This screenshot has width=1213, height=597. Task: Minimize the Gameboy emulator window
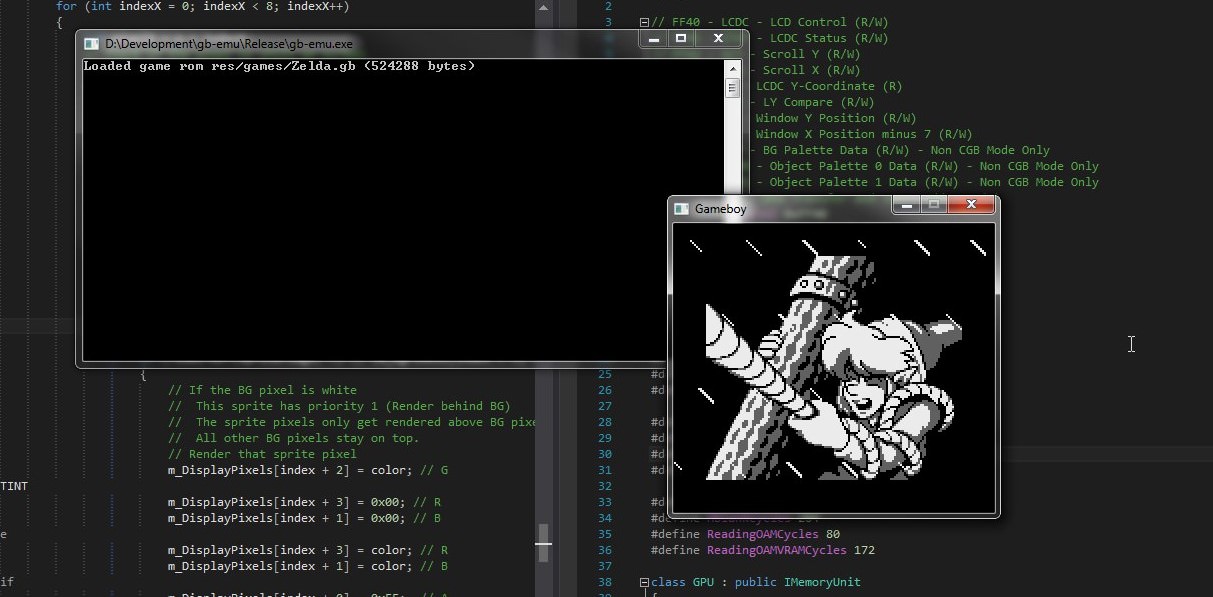(907, 205)
